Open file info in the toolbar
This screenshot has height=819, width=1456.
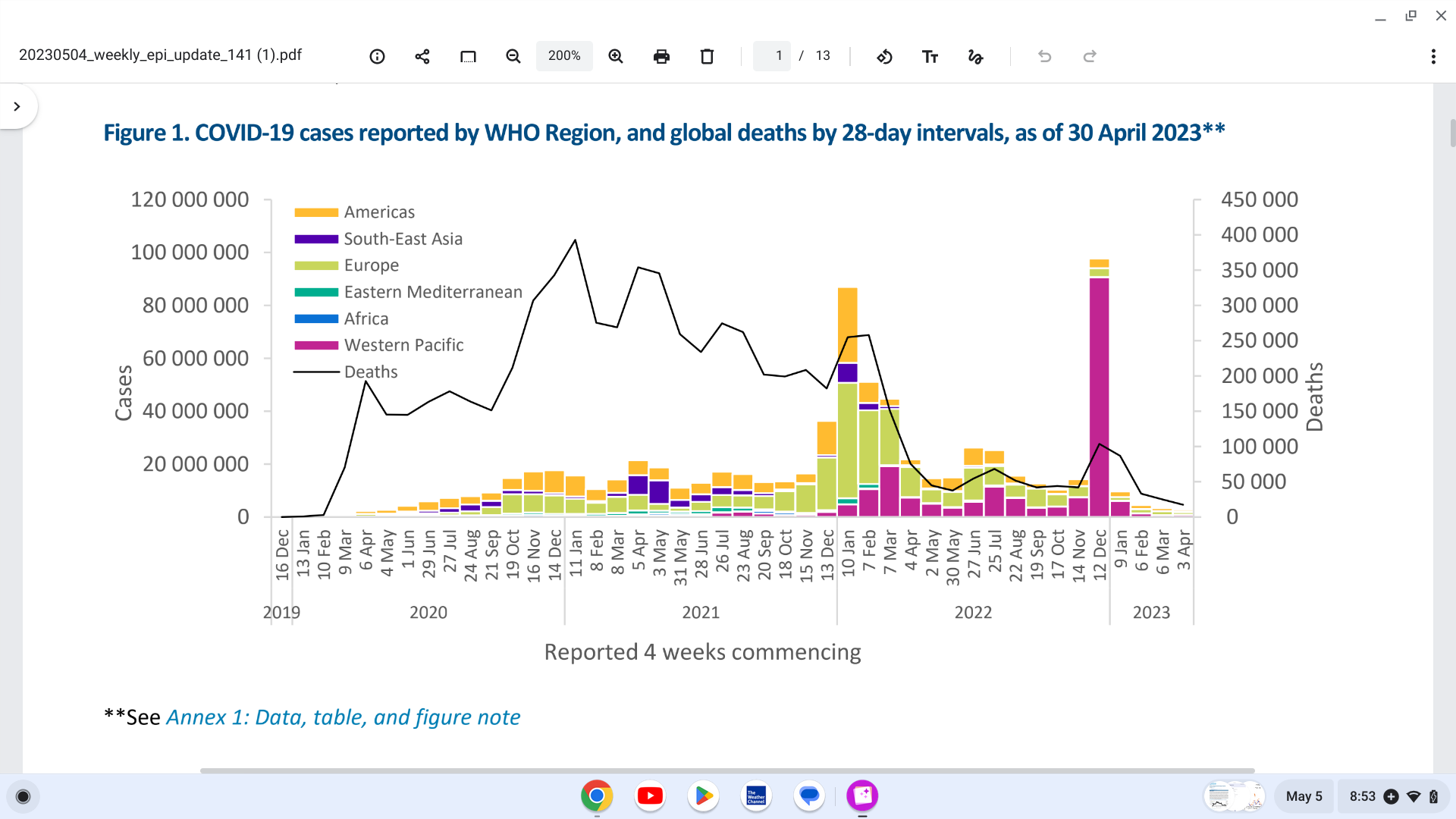click(377, 56)
